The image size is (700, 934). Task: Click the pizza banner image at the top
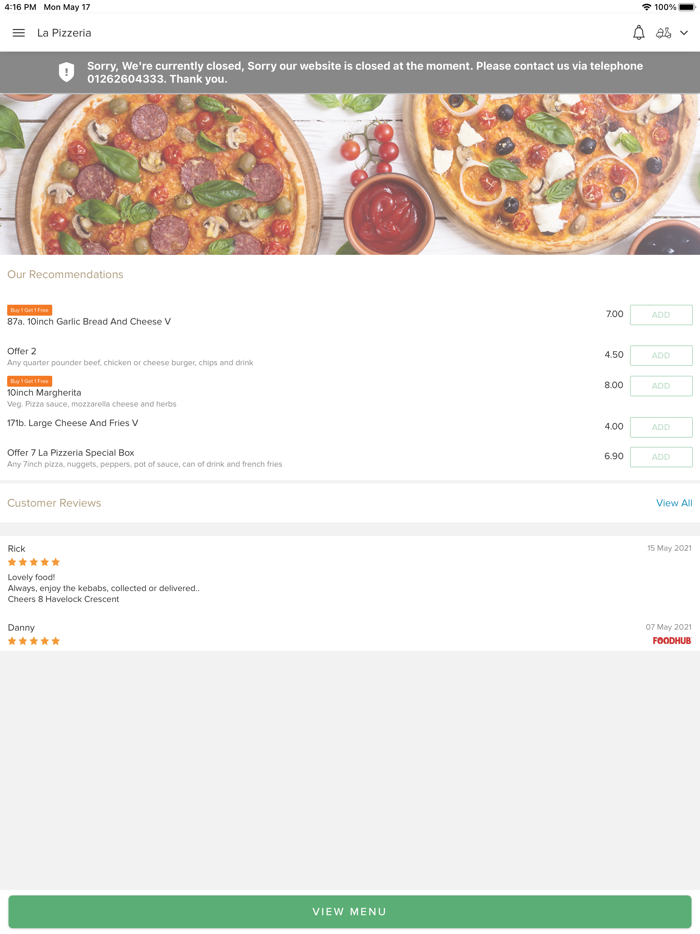coord(350,172)
